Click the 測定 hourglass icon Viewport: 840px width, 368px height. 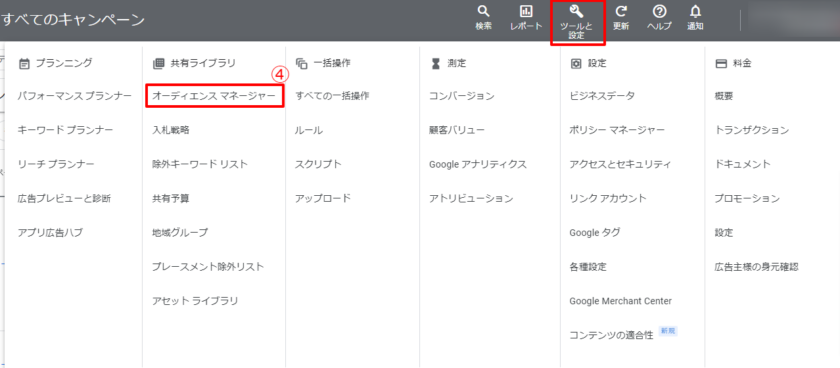click(x=435, y=64)
